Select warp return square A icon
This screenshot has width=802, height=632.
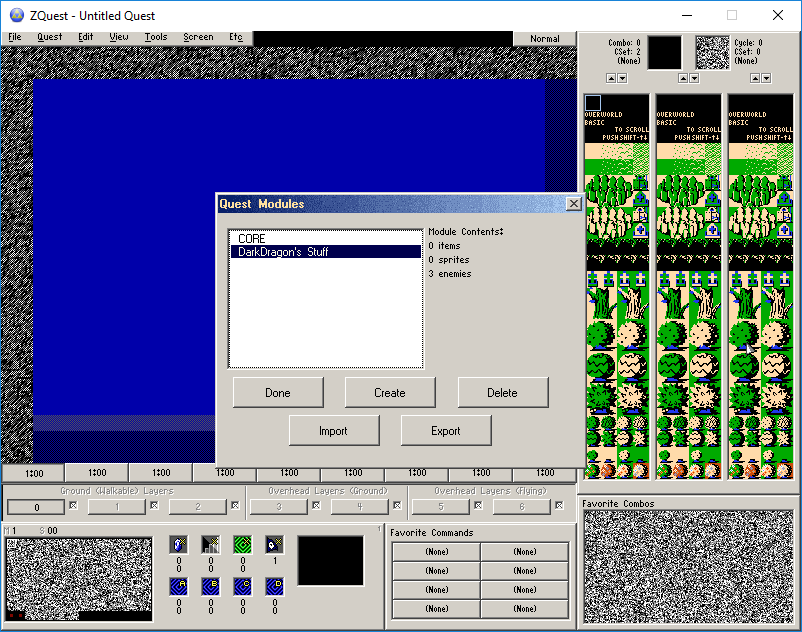pyautogui.click(x=179, y=586)
